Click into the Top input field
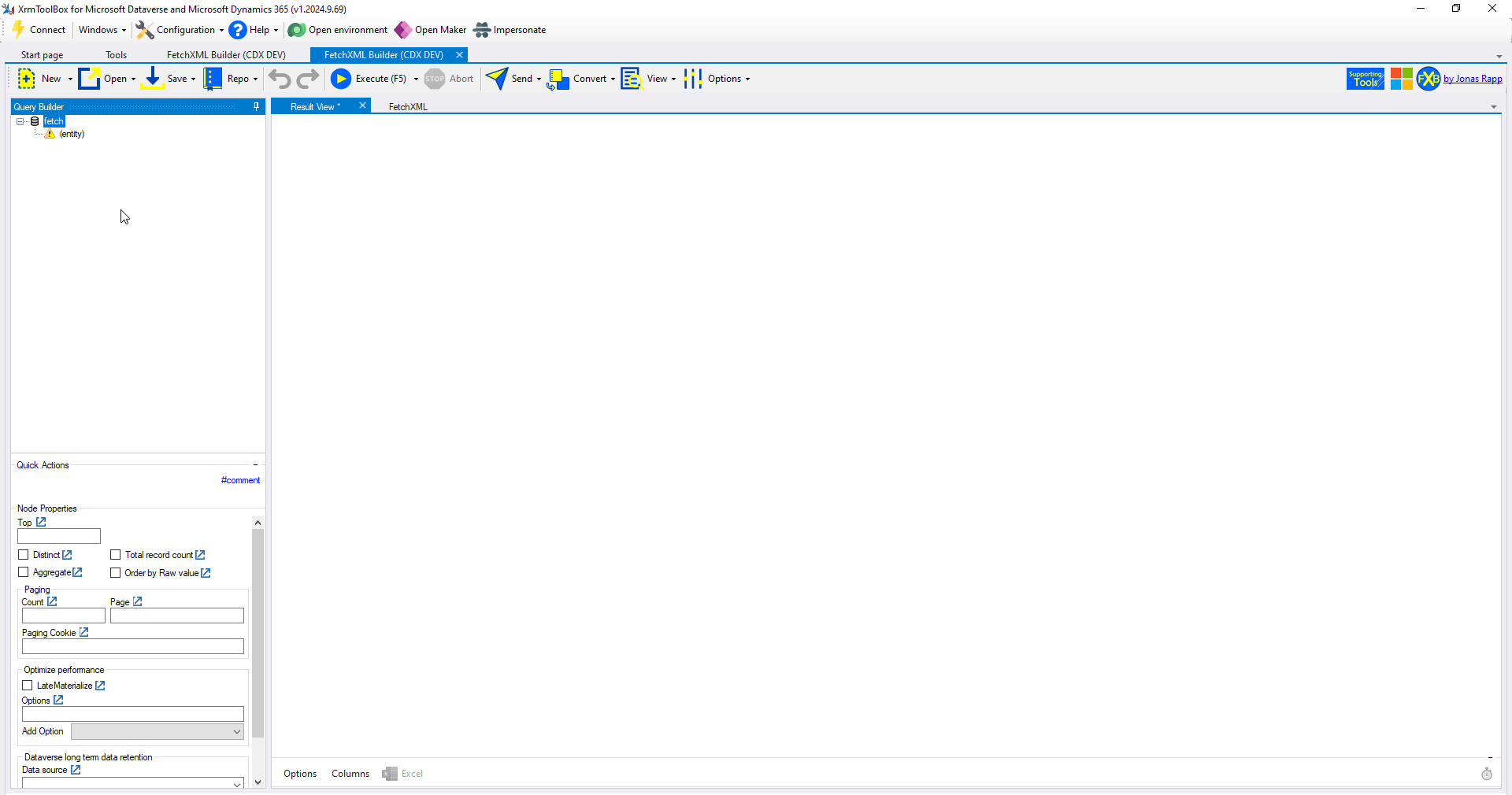 tap(59, 536)
